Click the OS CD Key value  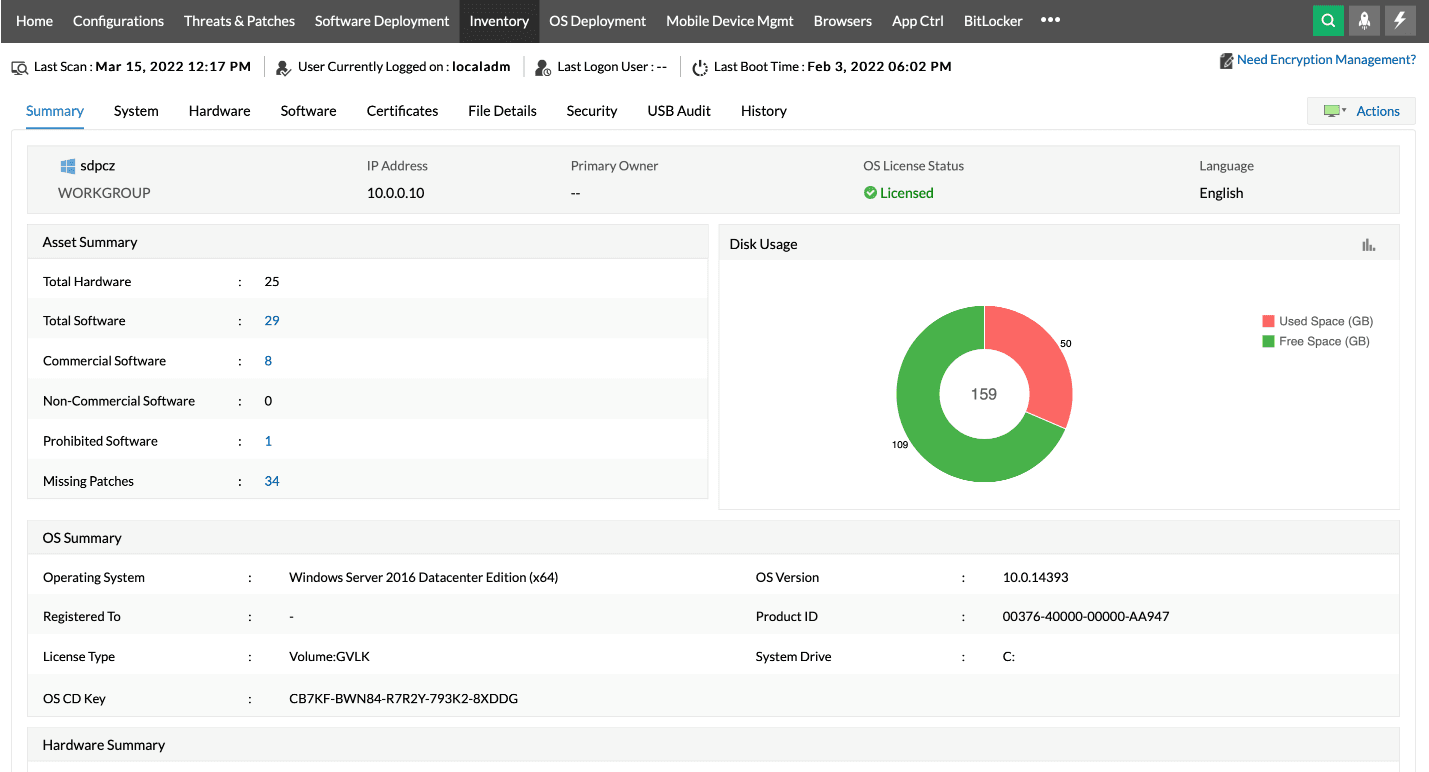[403, 698]
